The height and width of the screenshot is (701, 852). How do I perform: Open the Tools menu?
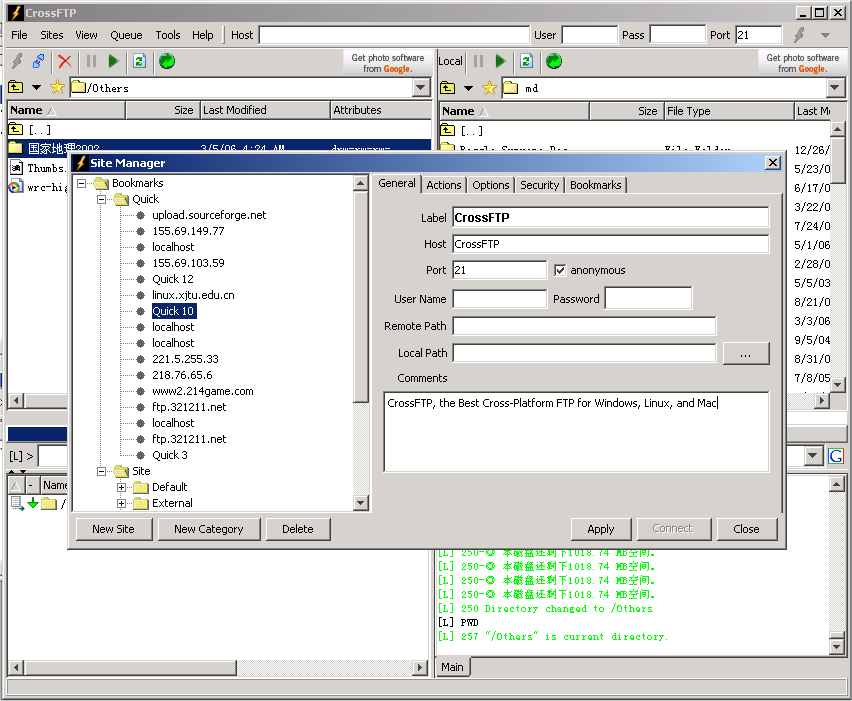click(167, 35)
